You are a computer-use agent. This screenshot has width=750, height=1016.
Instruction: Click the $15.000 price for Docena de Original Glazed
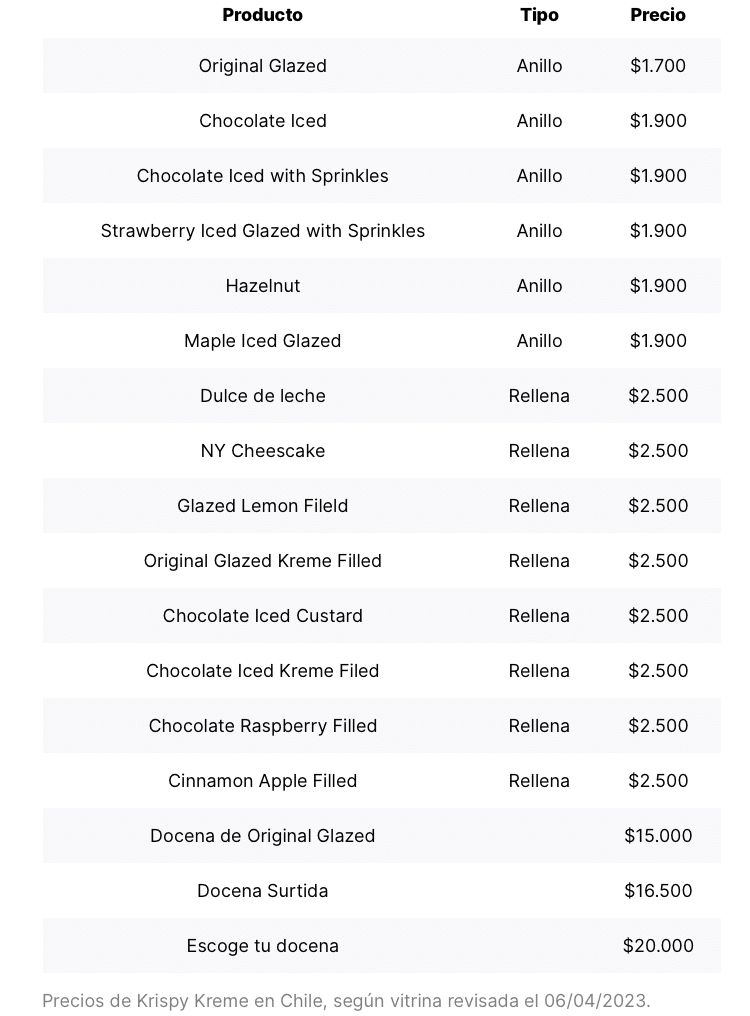pyautogui.click(x=658, y=836)
